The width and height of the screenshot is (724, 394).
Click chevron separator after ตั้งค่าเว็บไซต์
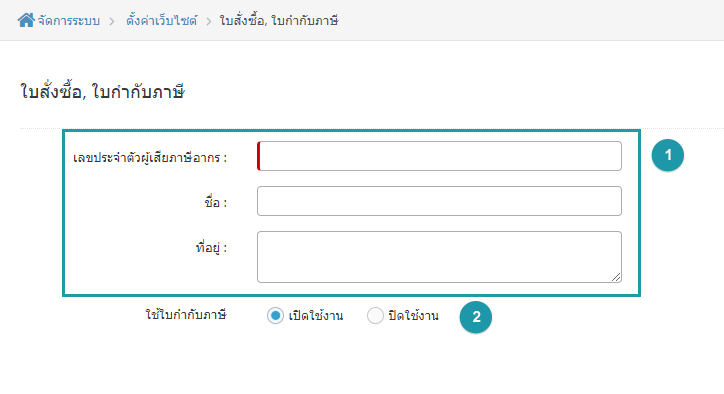click(x=209, y=21)
